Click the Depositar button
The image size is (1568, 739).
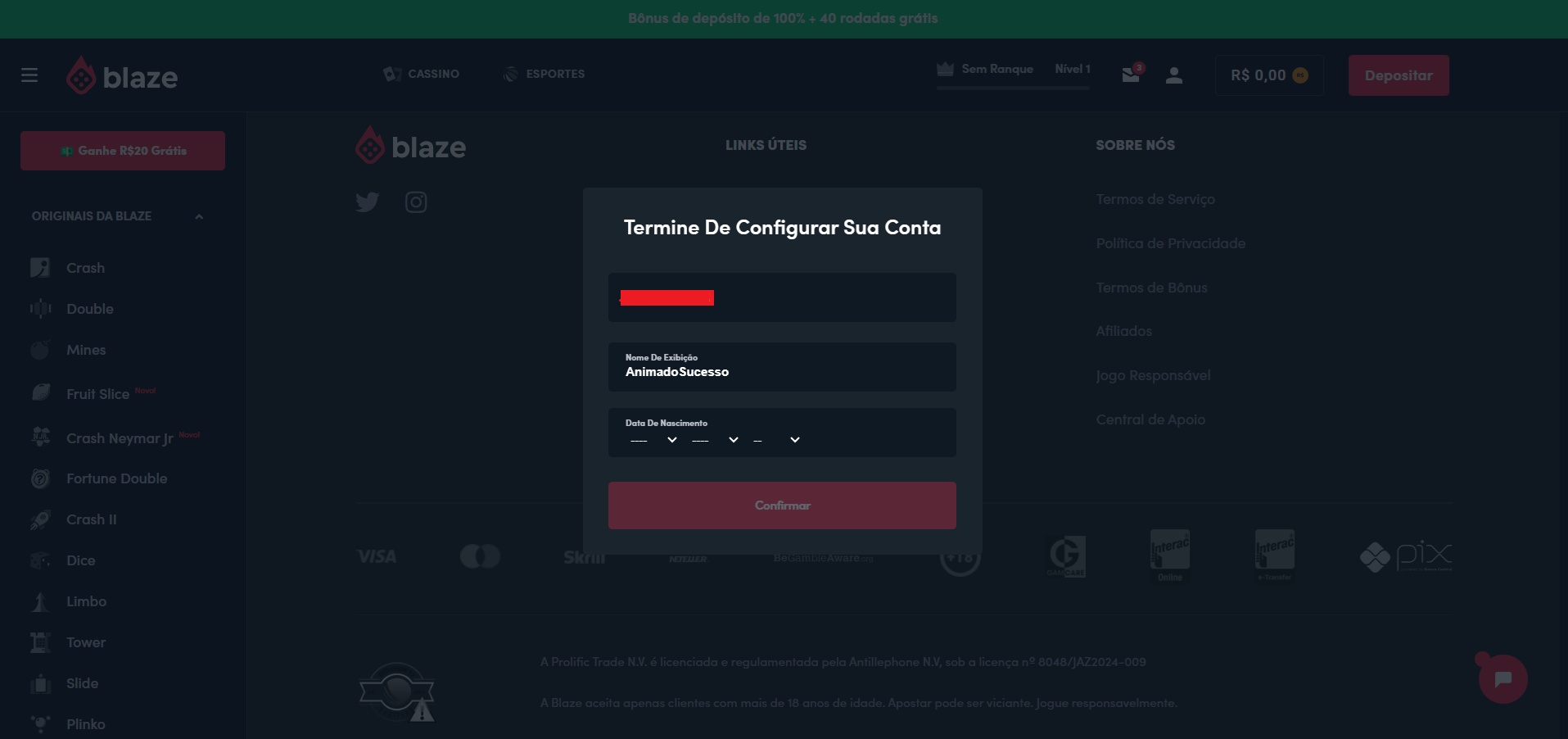click(1399, 75)
